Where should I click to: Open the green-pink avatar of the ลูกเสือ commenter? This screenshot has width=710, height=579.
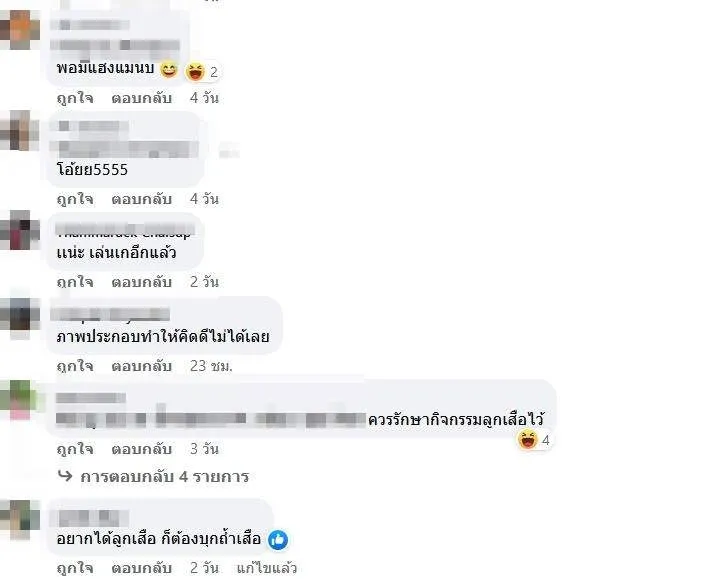click(x=18, y=401)
